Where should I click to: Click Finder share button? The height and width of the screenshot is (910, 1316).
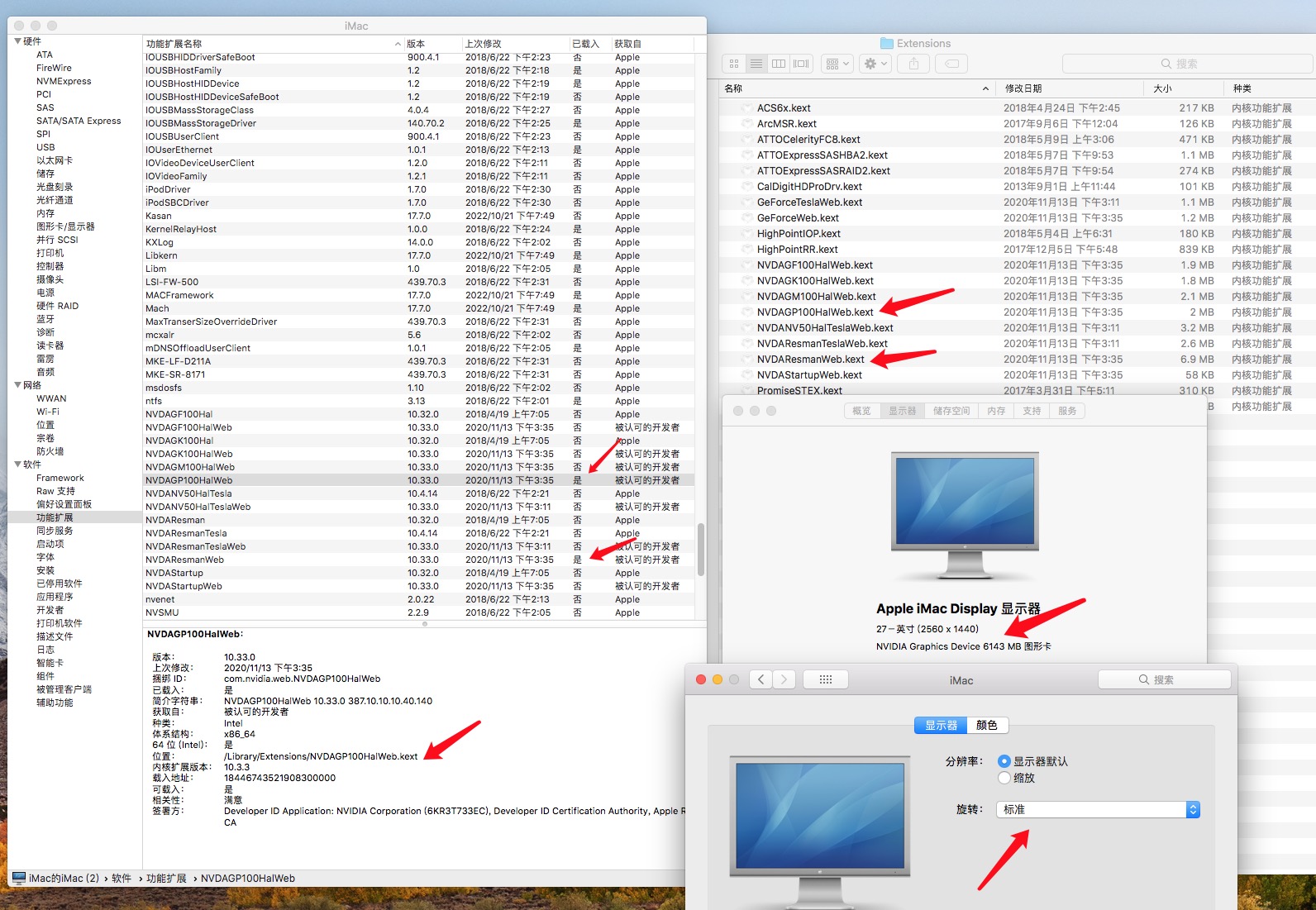[x=913, y=64]
